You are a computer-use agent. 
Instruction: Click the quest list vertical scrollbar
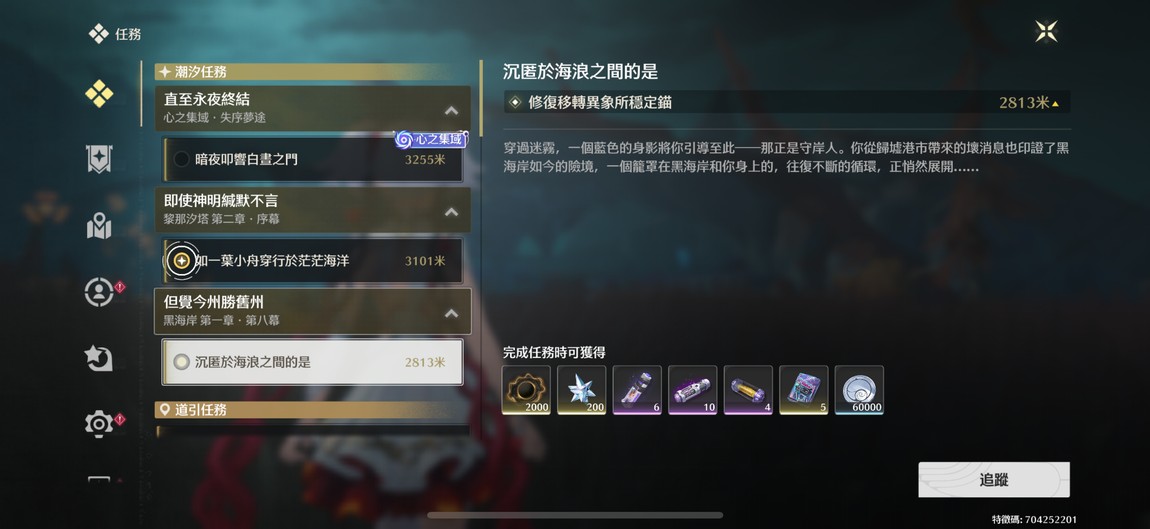click(481, 98)
